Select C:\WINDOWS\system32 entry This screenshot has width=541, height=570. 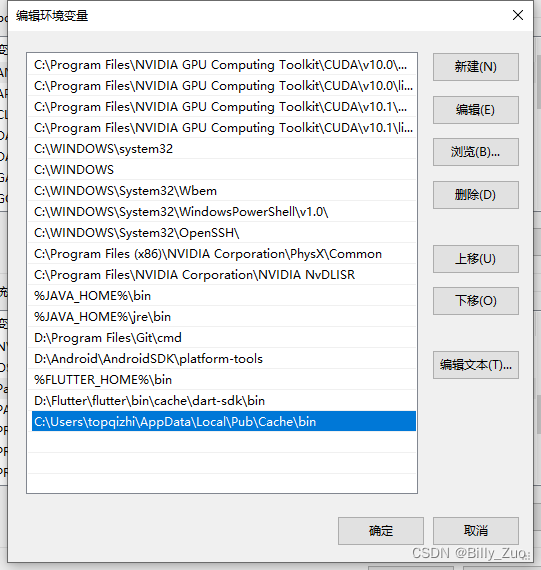point(222,149)
